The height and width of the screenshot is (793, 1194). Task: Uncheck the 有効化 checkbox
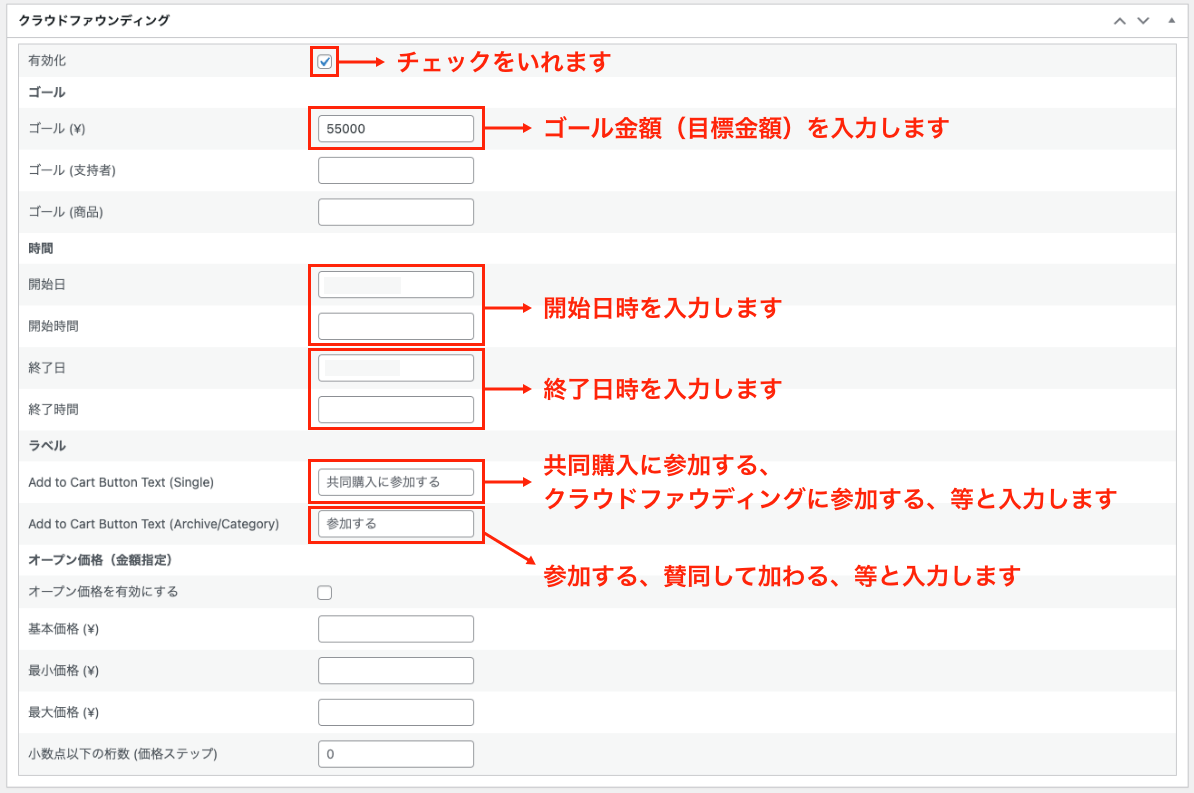pyautogui.click(x=324, y=62)
